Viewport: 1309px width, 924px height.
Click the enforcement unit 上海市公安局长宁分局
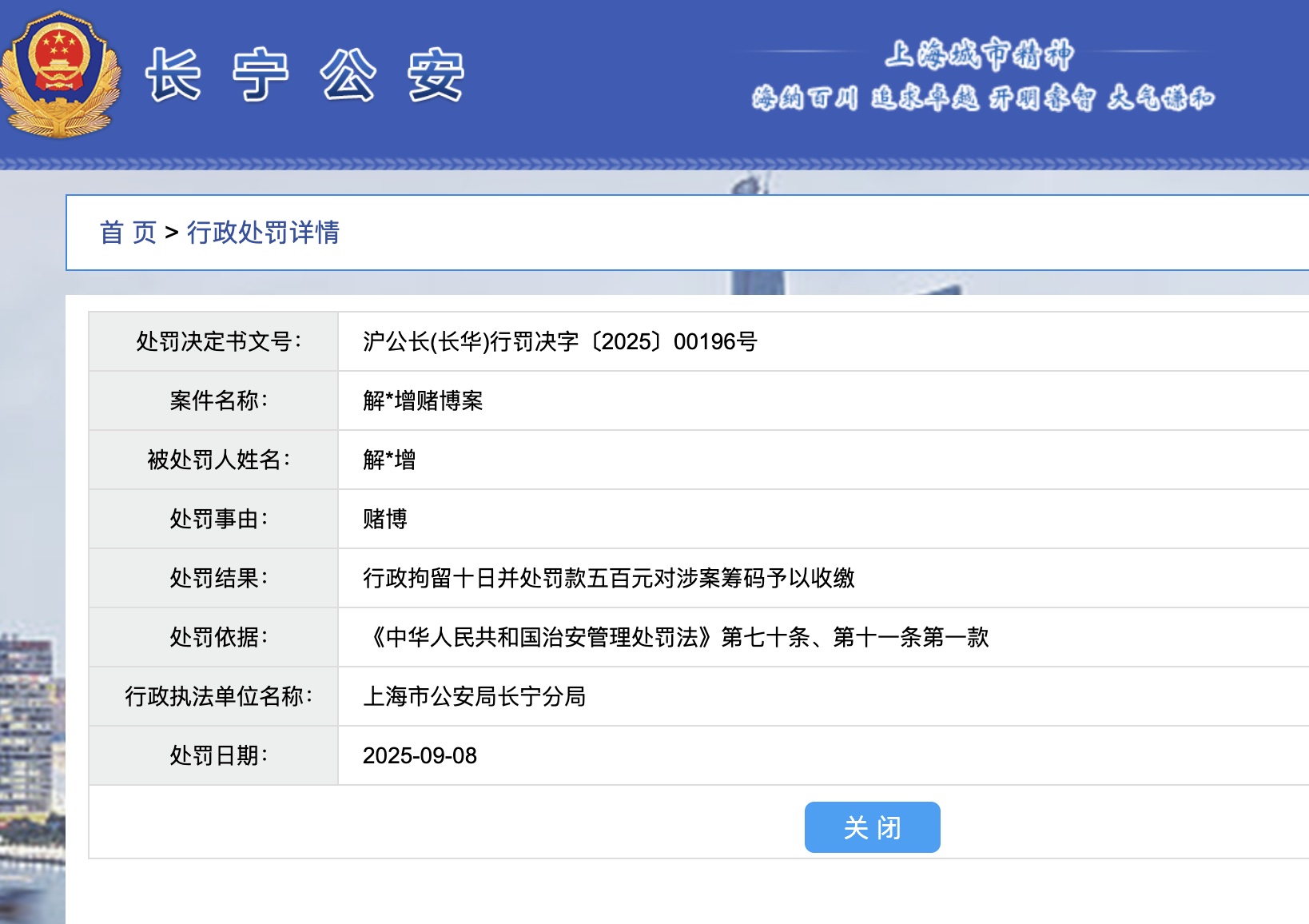click(x=474, y=696)
